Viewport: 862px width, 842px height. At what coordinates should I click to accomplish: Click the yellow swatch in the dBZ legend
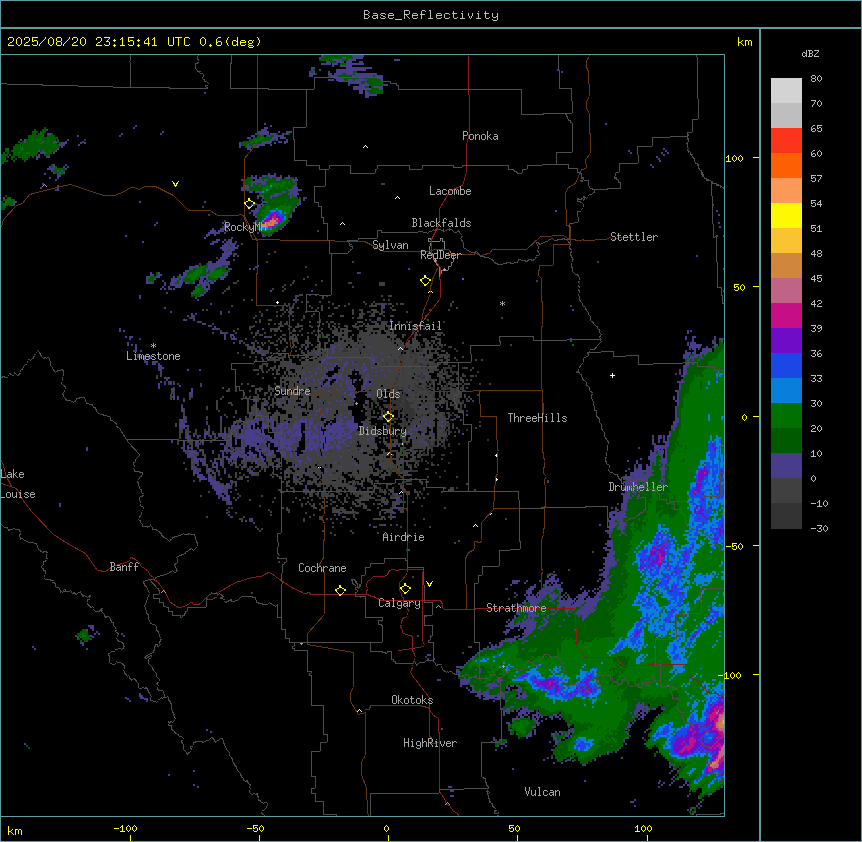pos(786,215)
